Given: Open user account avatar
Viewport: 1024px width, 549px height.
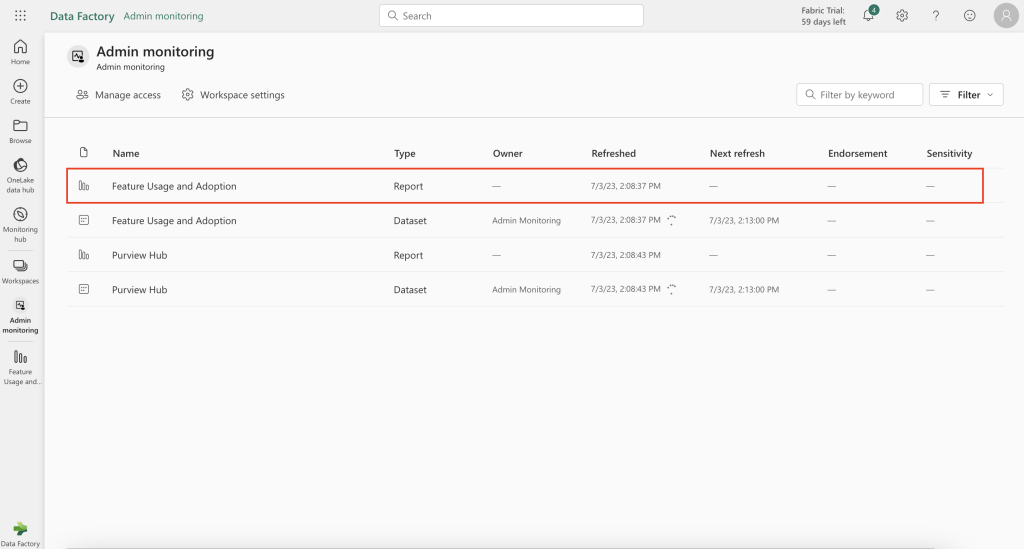Looking at the screenshot, I should [1006, 16].
